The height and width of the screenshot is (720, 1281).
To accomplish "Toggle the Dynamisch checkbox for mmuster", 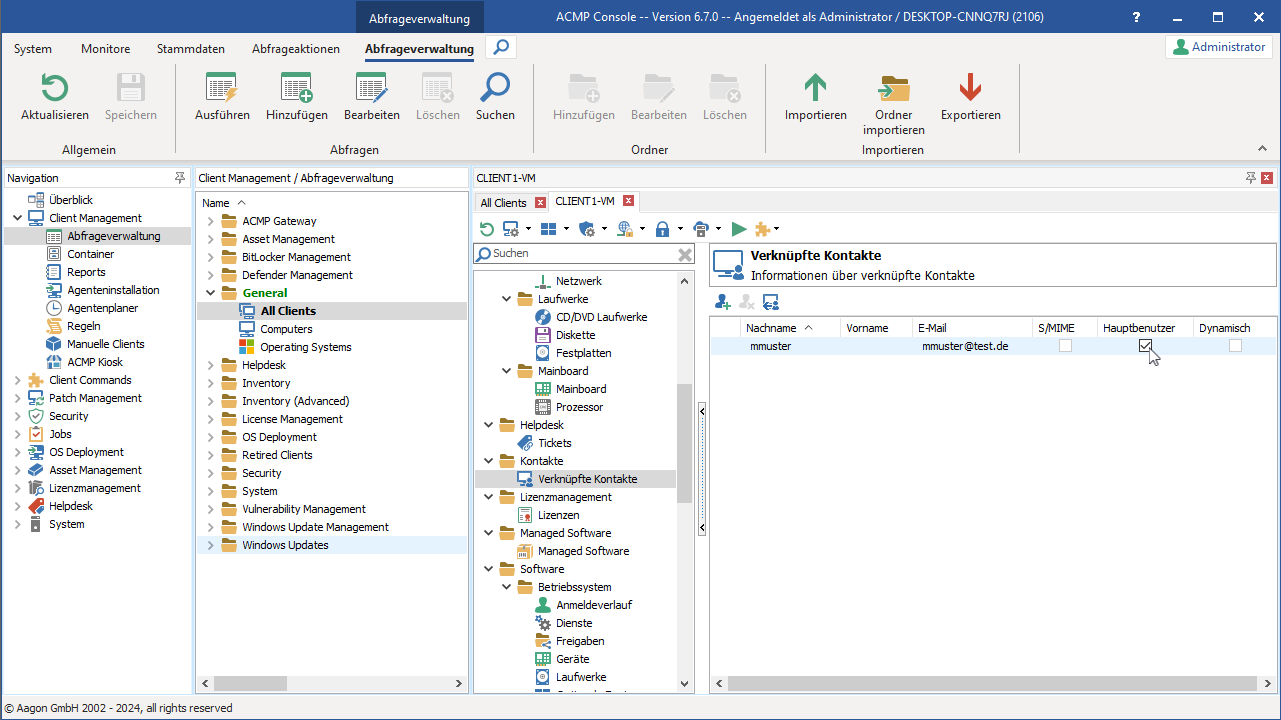I will click(1235, 346).
